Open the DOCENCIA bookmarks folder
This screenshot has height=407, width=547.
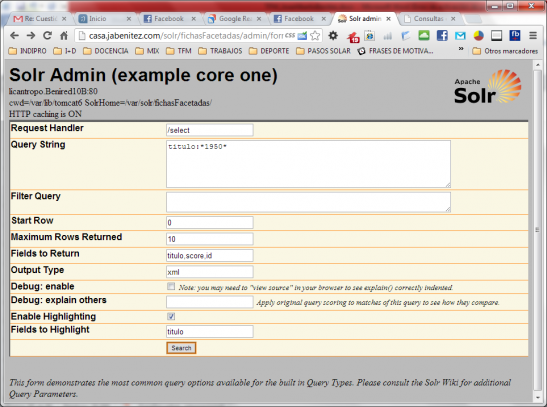pyautogui.click(x=106, y=51)
